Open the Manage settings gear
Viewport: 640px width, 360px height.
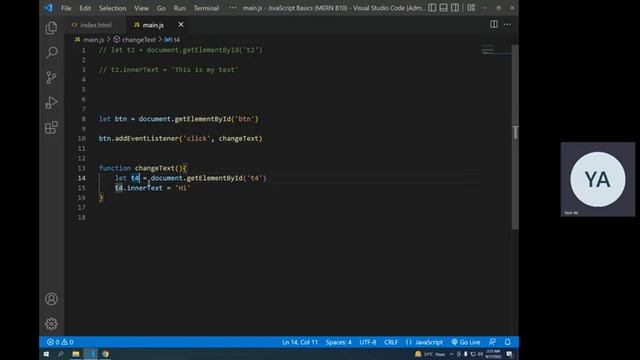(51, 323)
